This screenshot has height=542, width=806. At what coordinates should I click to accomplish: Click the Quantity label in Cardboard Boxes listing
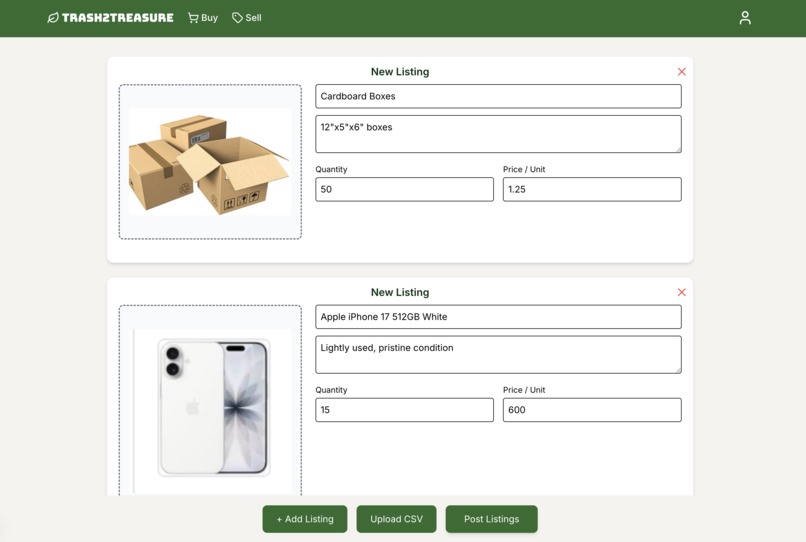click(x=331, y=169)
